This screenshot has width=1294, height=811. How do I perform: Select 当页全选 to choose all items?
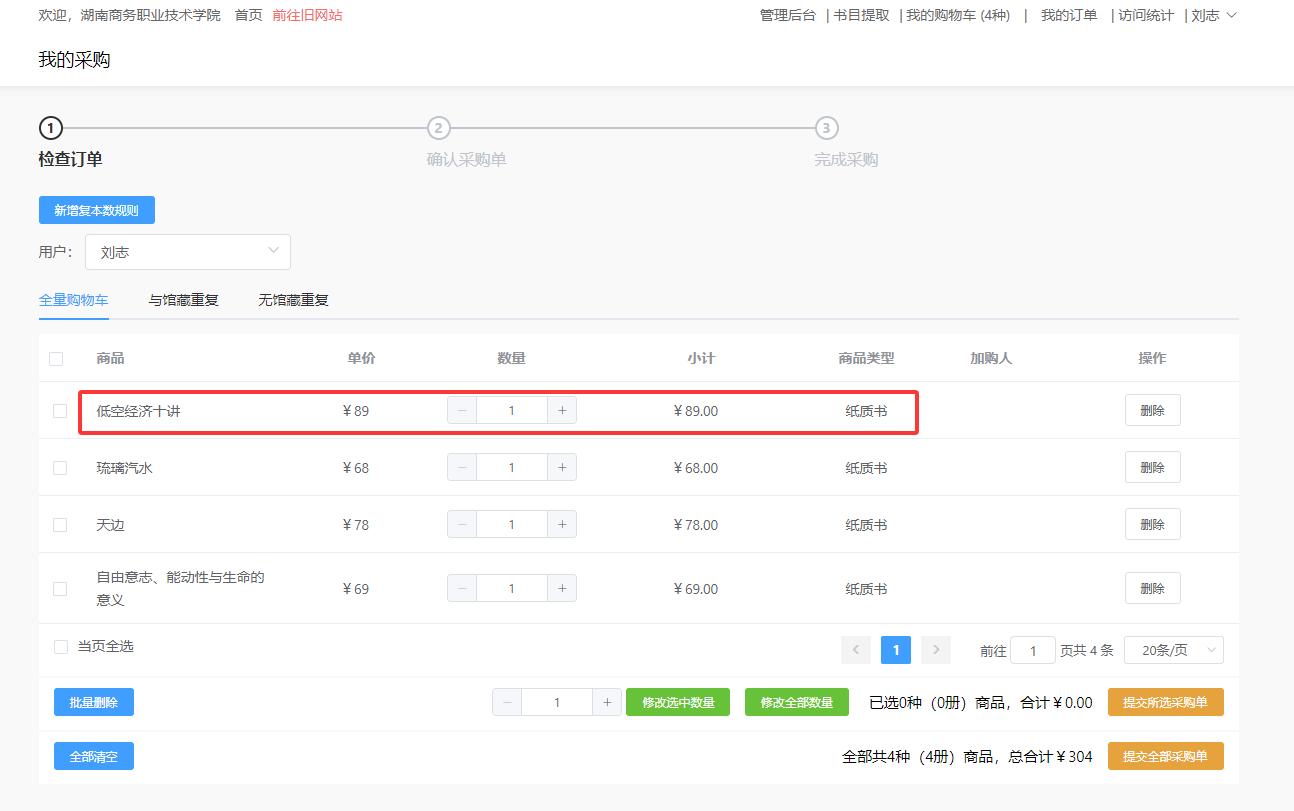pos(60,646)
